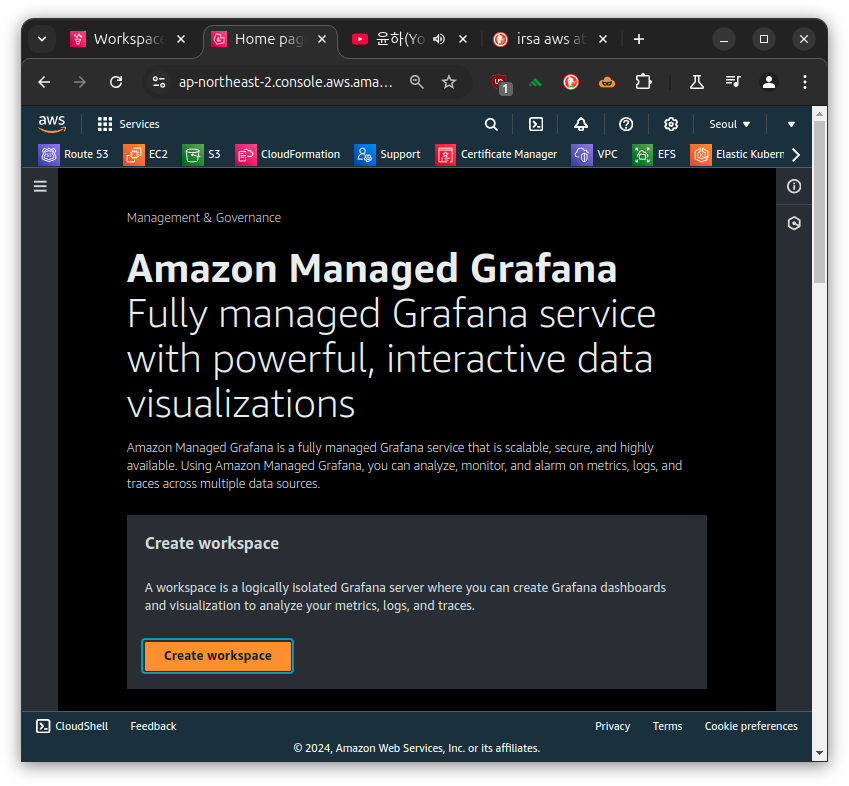
Task: Open Cookie preferences
Action: [751, 726]
